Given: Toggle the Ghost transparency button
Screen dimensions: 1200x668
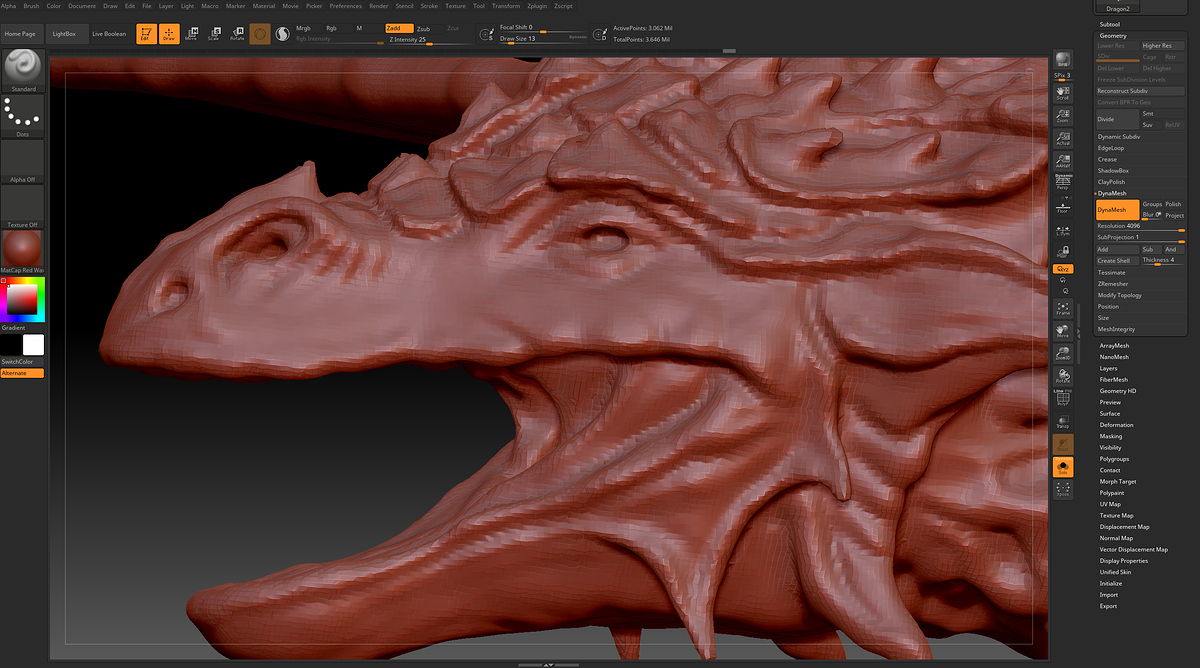Looking at the screenshot, I should (1063, 444).
